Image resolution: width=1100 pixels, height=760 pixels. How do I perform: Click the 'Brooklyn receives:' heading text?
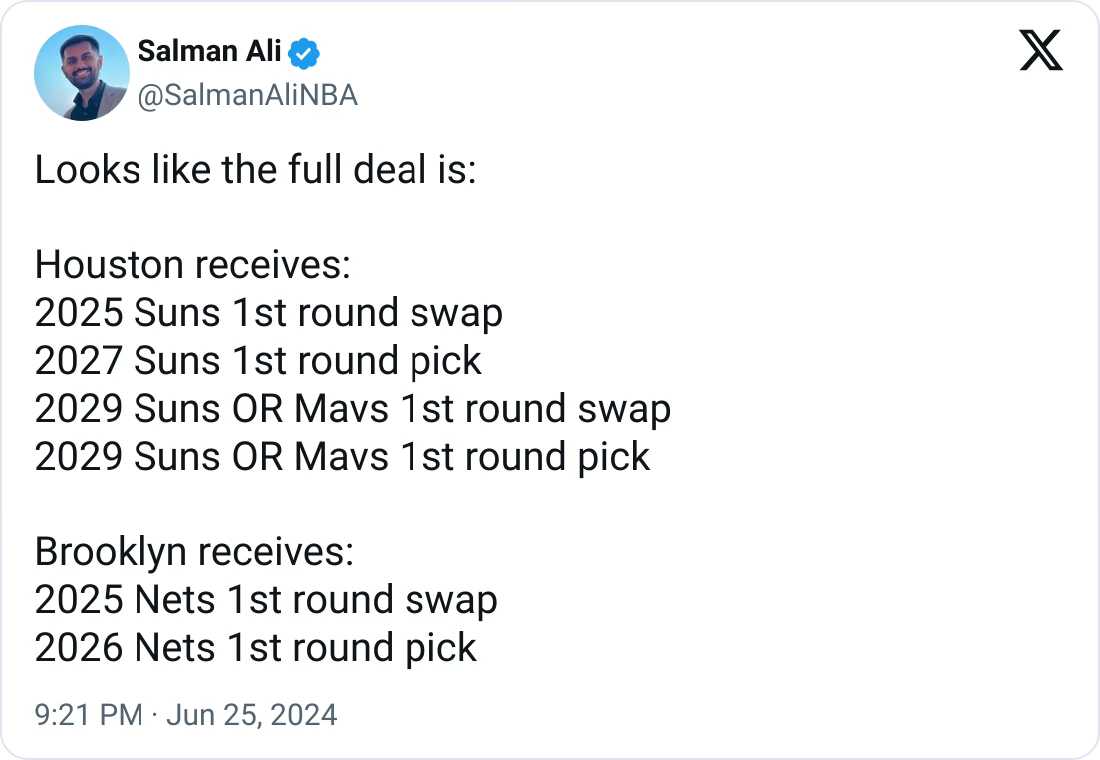pos(194,552)
